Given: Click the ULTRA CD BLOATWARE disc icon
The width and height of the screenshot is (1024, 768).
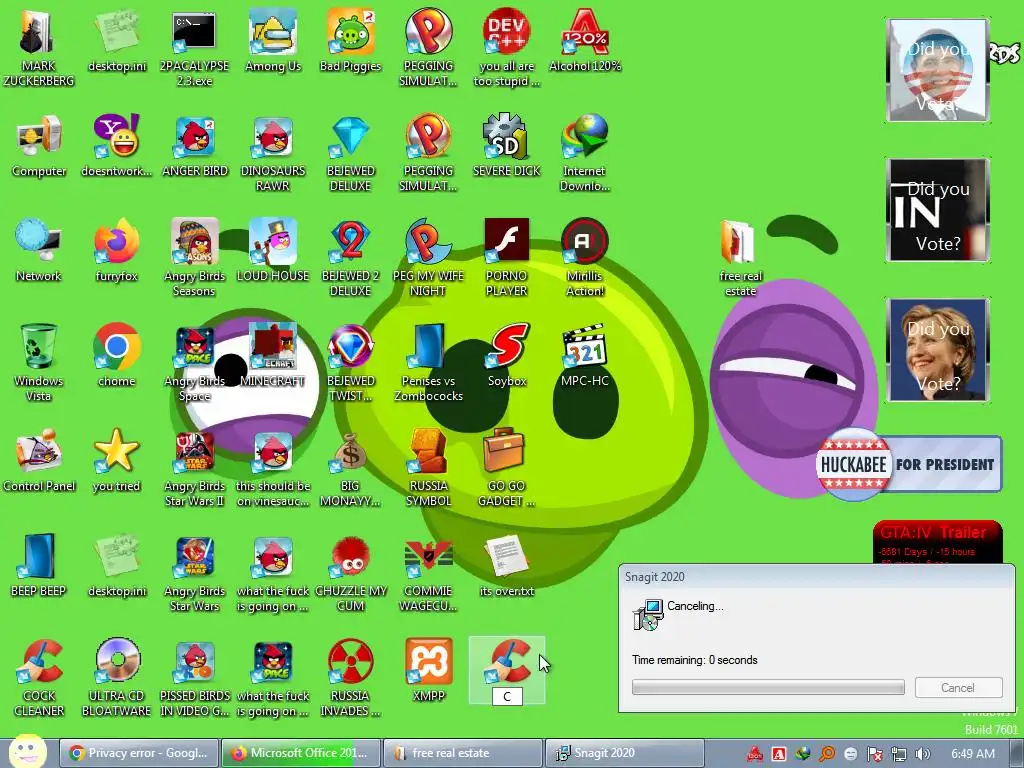Looking at the screenshot, I should (x=116, y=678).
